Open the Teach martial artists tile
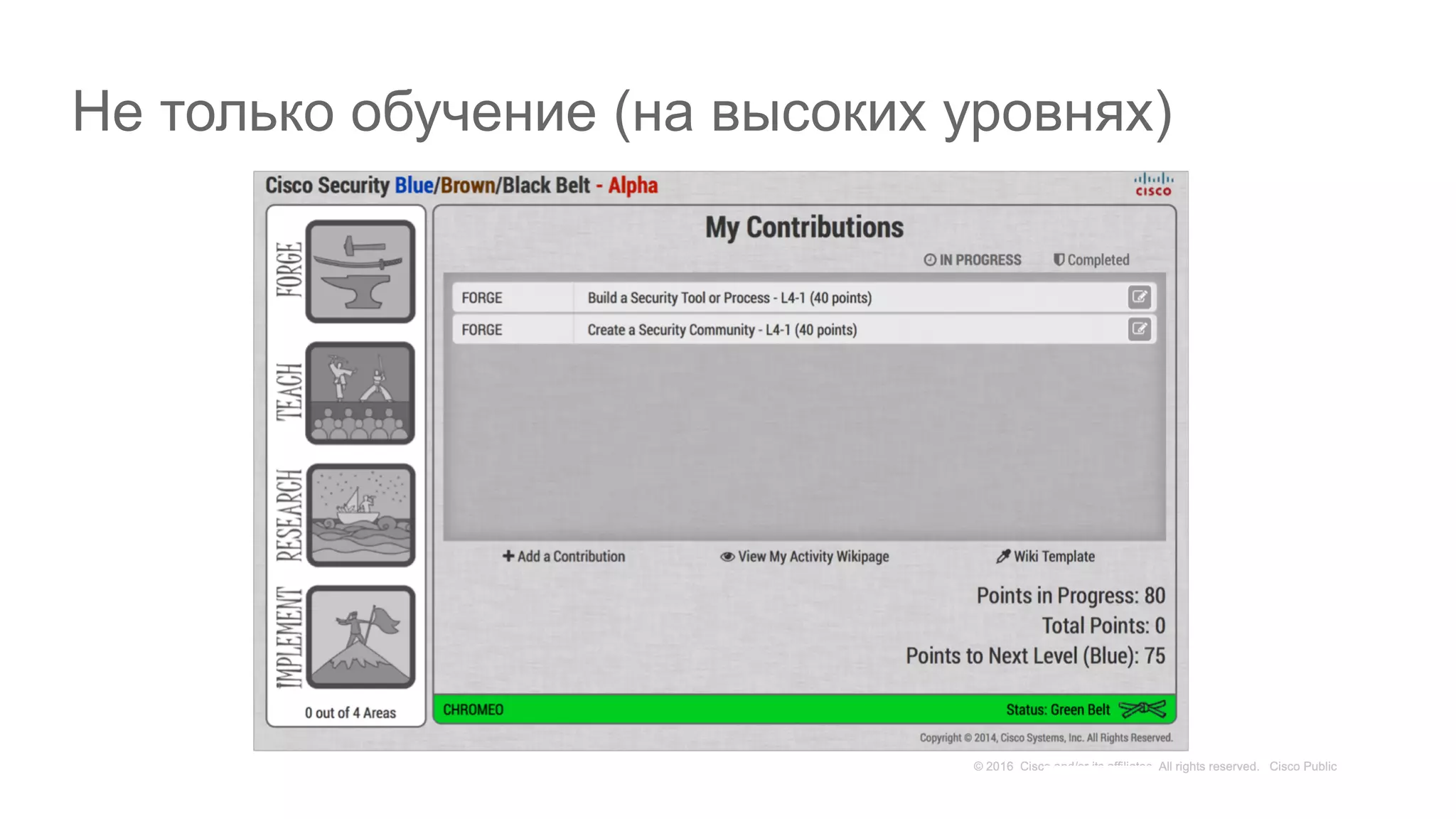Screen dimensions: 1456x819 (x=360, y=393)
